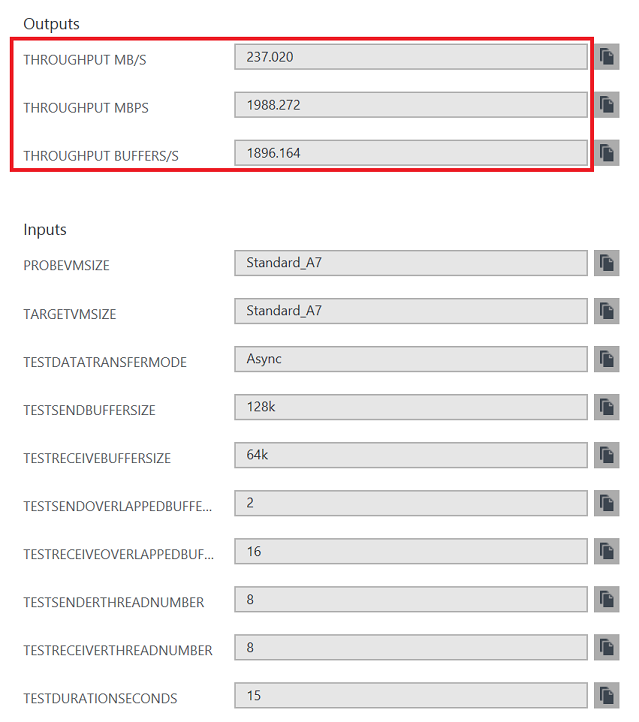This screenshot has height=722, width=639.
Task: Copy the TESTSENDBUFFERSIZE value
Action: 606,407
